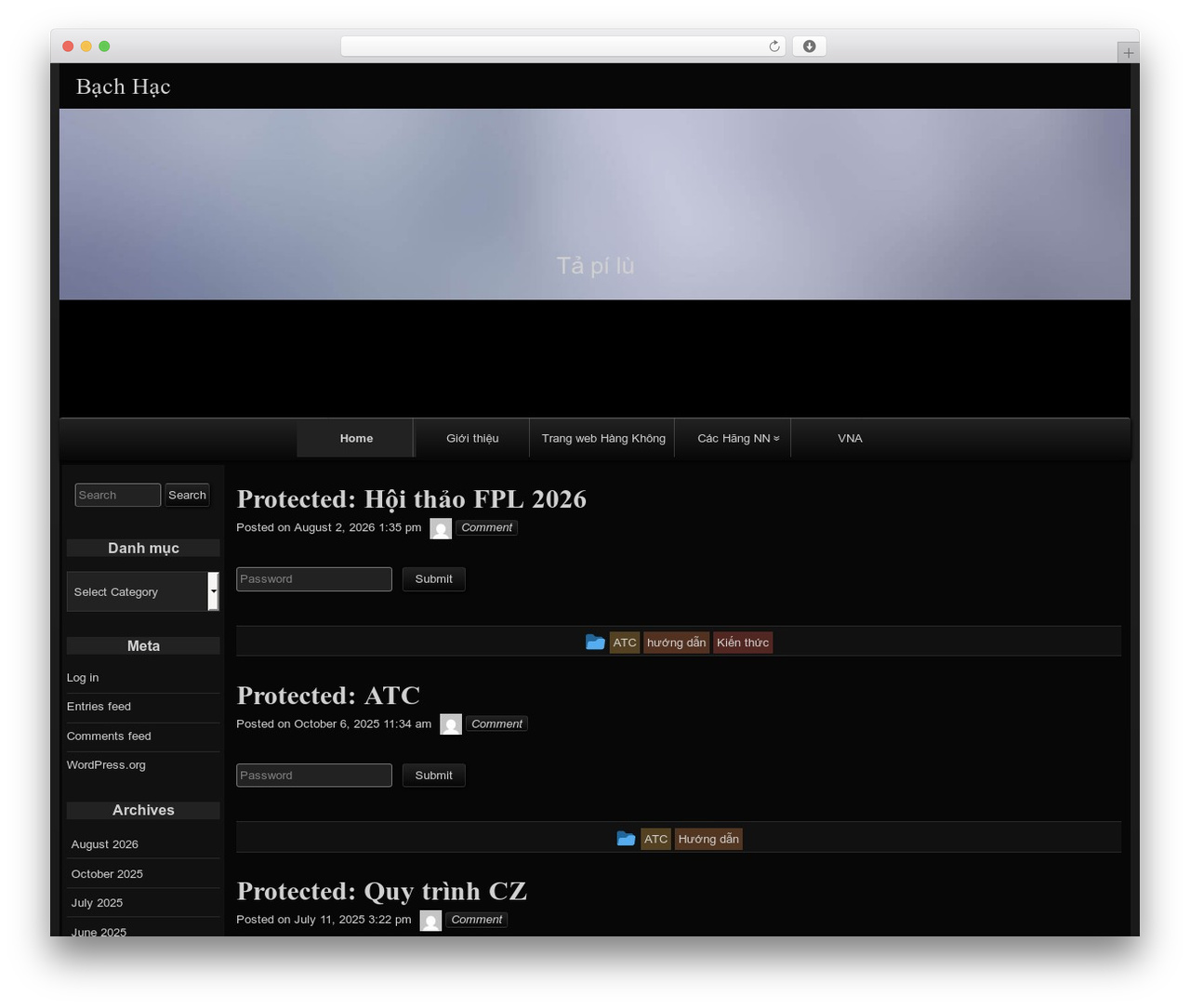Click the Log in link
This screenshot has width=1190, height=1008.
click(83, 678)
